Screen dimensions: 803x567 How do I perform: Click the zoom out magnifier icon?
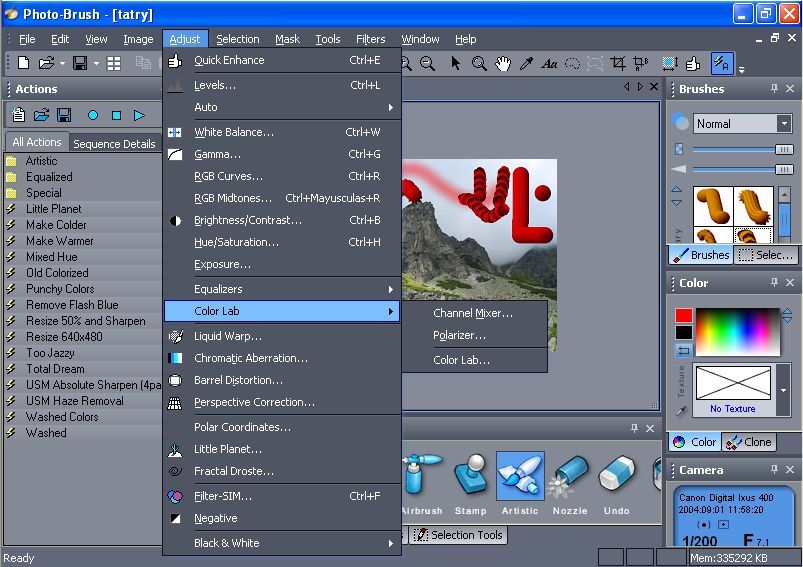click(x=427, y=64)
